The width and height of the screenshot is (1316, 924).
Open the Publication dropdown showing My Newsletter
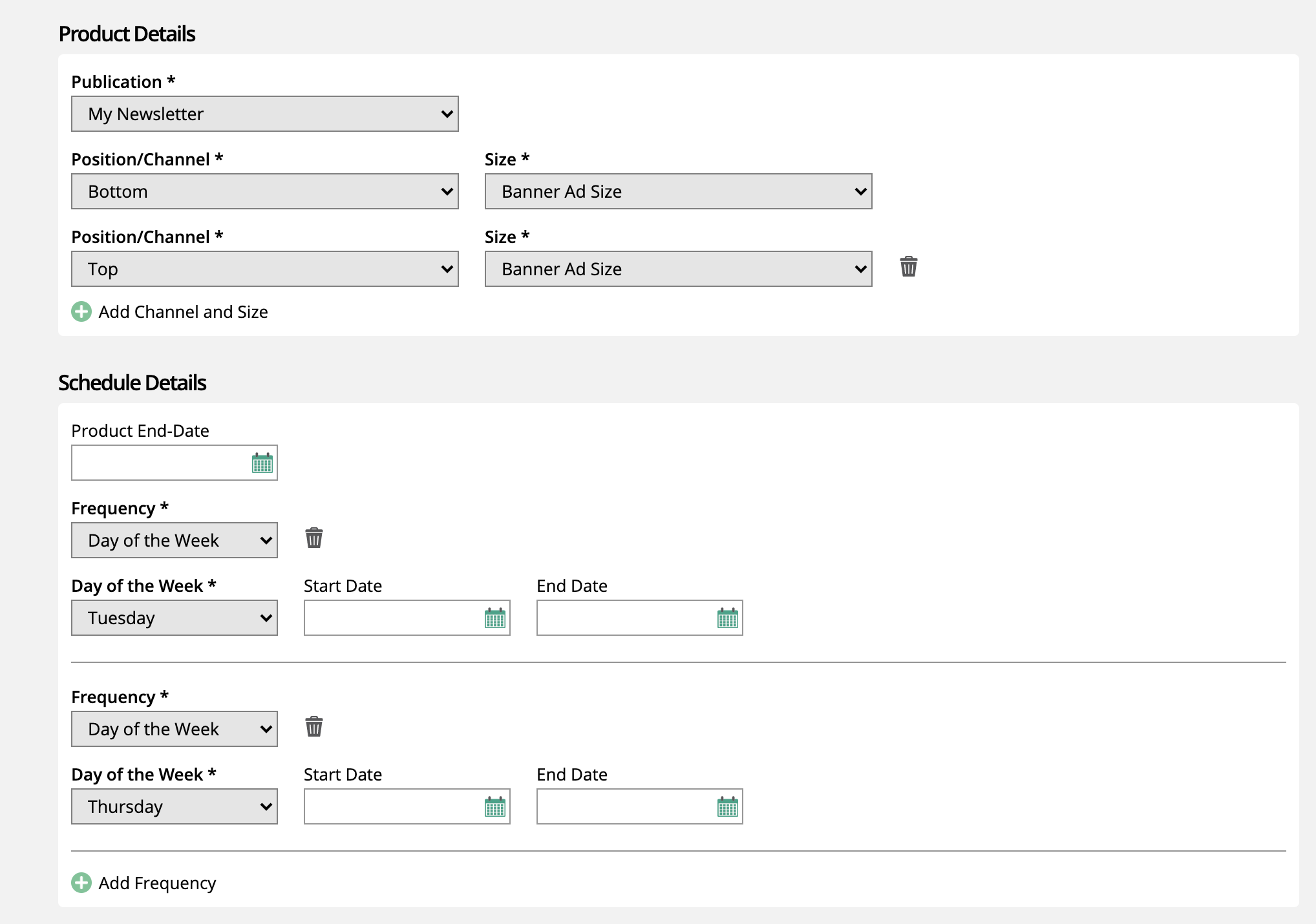264,114
